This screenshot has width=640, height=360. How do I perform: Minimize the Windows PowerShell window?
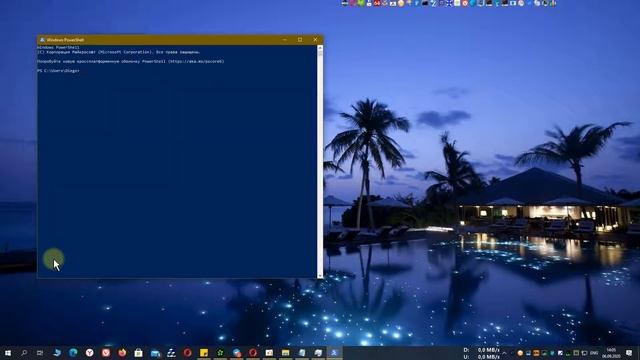tap(285, 40)
